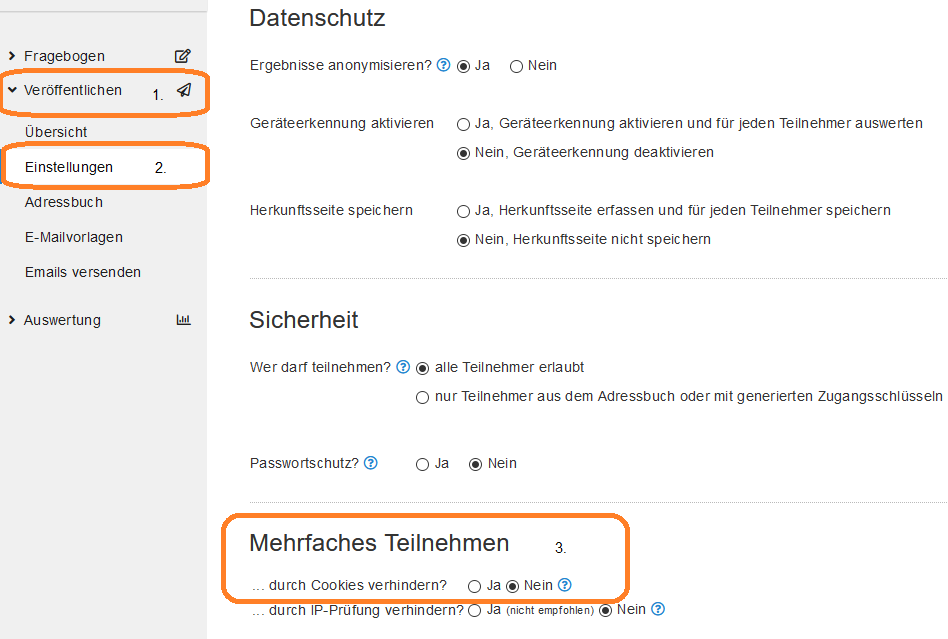Open help icon next to Ergebnisse anonymisieren
This screenshot has width=948, height=639.
tap(444, 65)
